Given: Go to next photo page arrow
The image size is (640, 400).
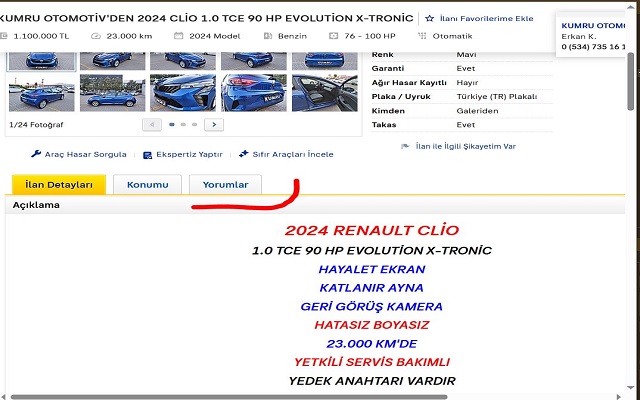Looking at the screenshot, I should click(214, 124).
